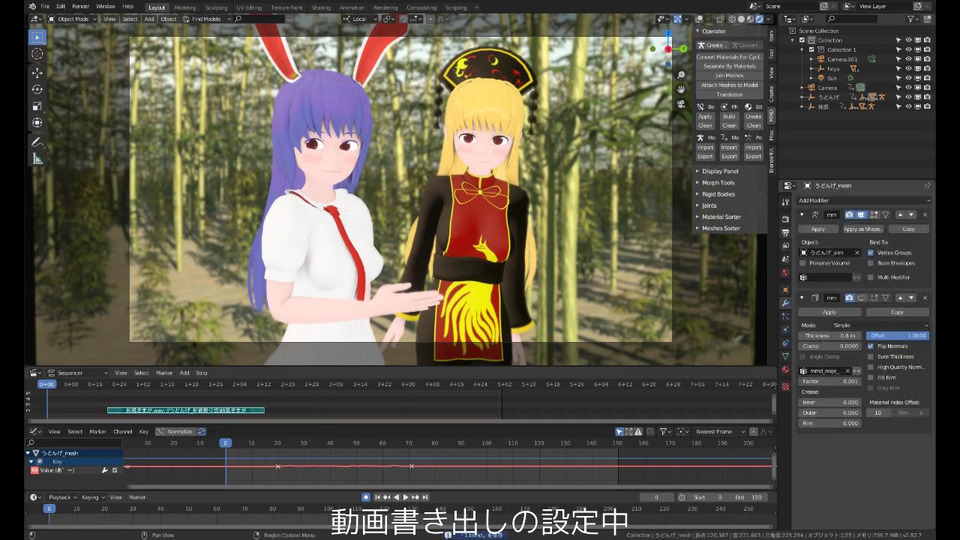
Task: Click the MMD Translation button
Action: pos(729,94)
